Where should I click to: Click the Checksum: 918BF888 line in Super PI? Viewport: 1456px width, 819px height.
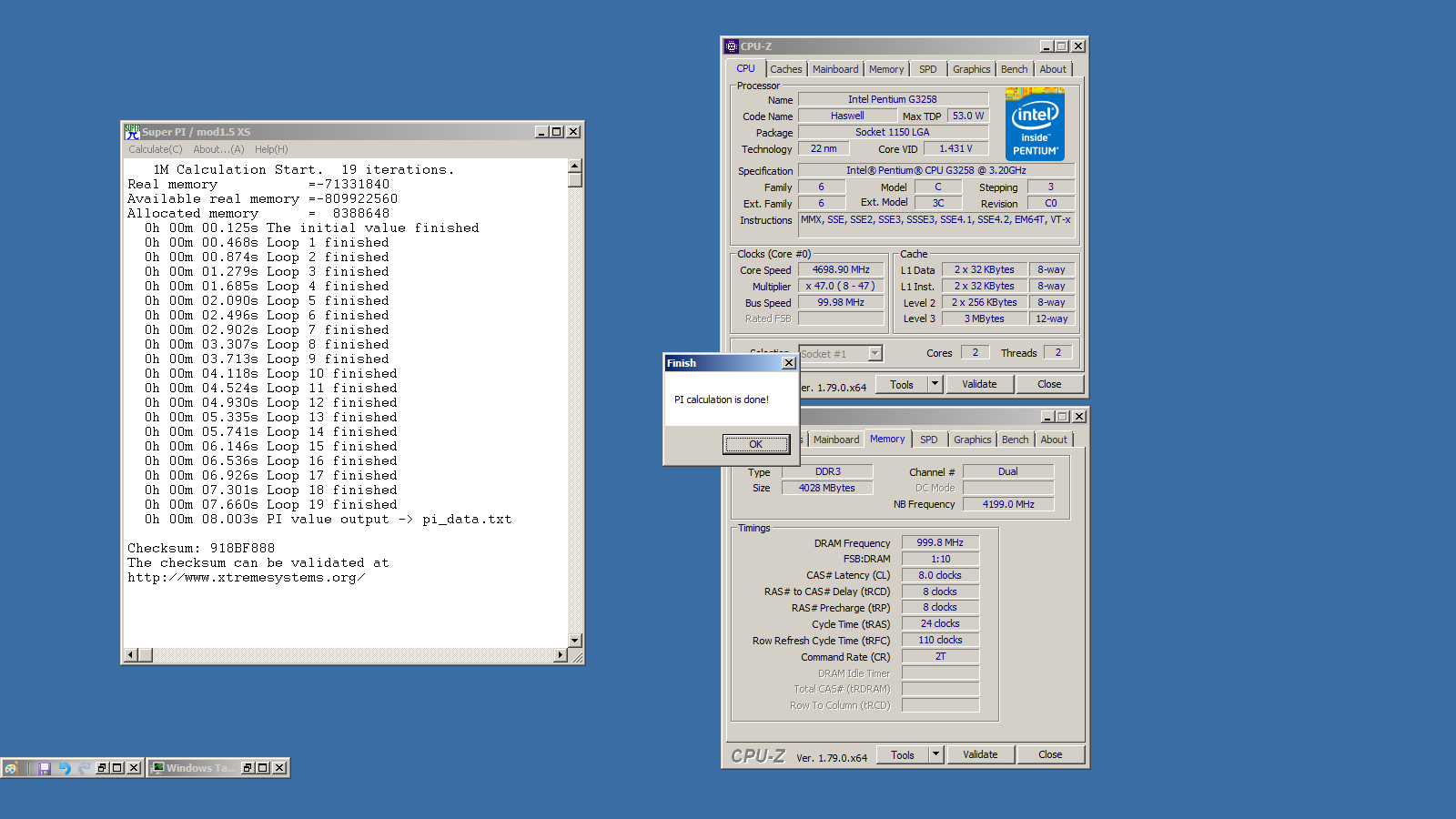point(201,549)
